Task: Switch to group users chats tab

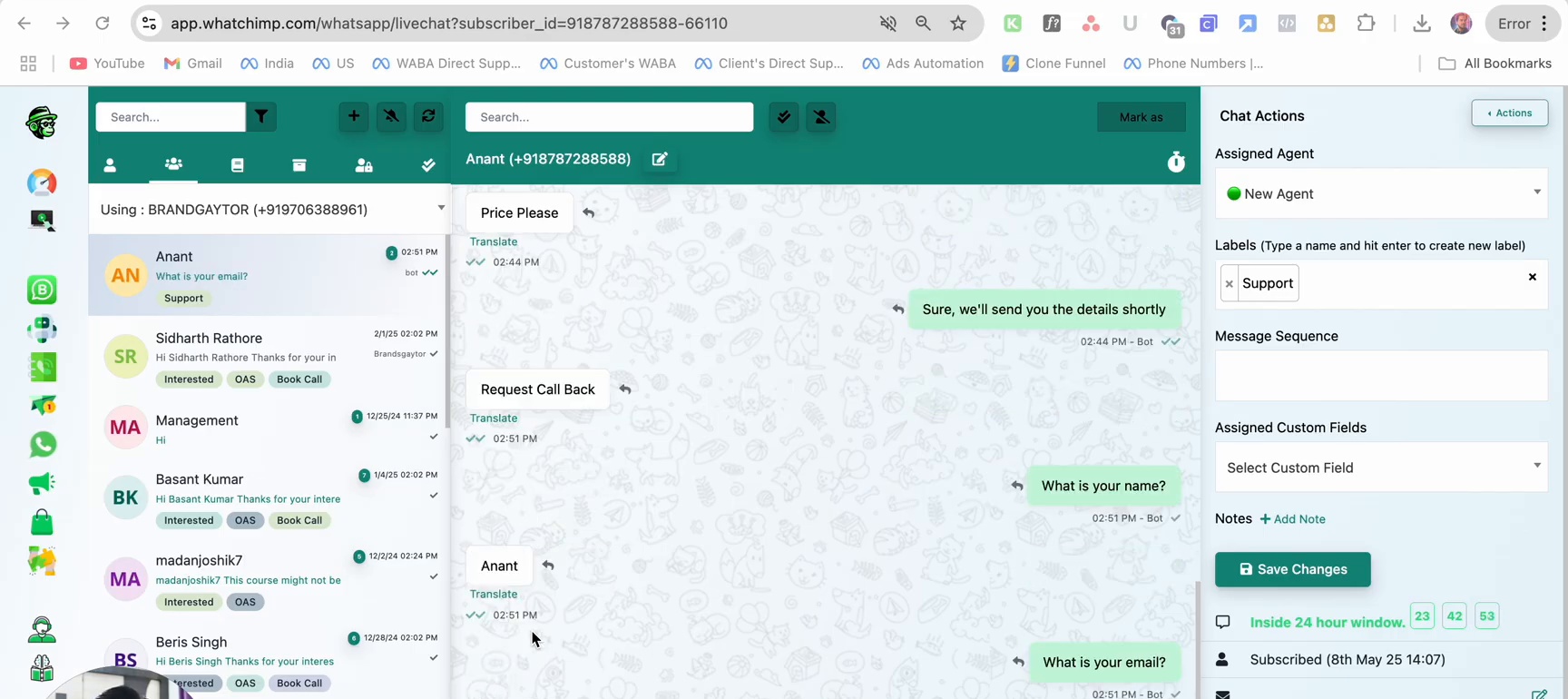Action: point(173,164)
